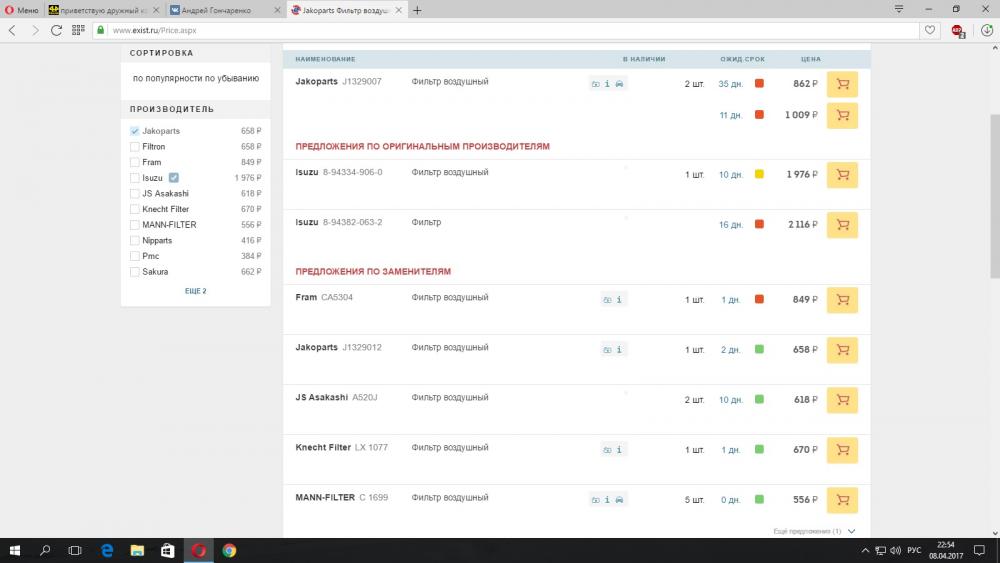The width and height of the screenshot is (1000, 563).
Task: Add Isuzu 8-94334-906-0 to cart
Action: coord(842,175)
